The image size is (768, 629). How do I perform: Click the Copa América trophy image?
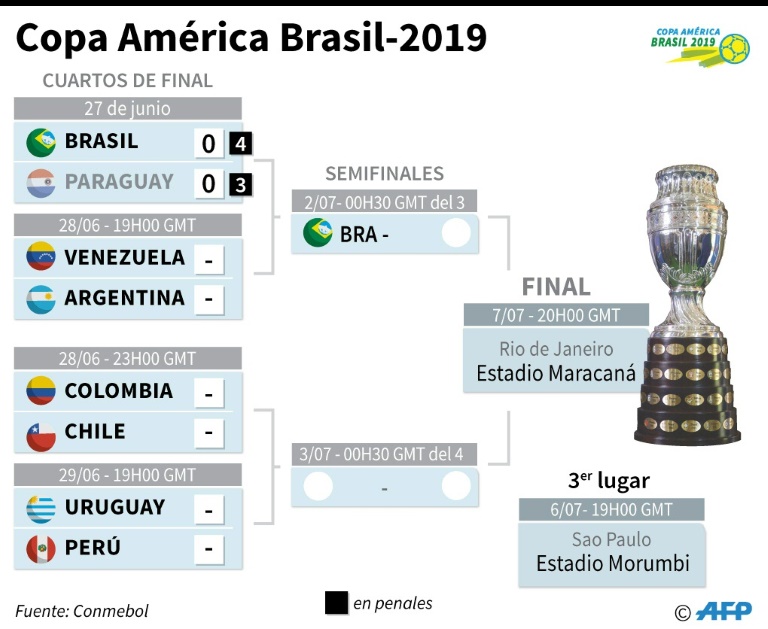688,305
